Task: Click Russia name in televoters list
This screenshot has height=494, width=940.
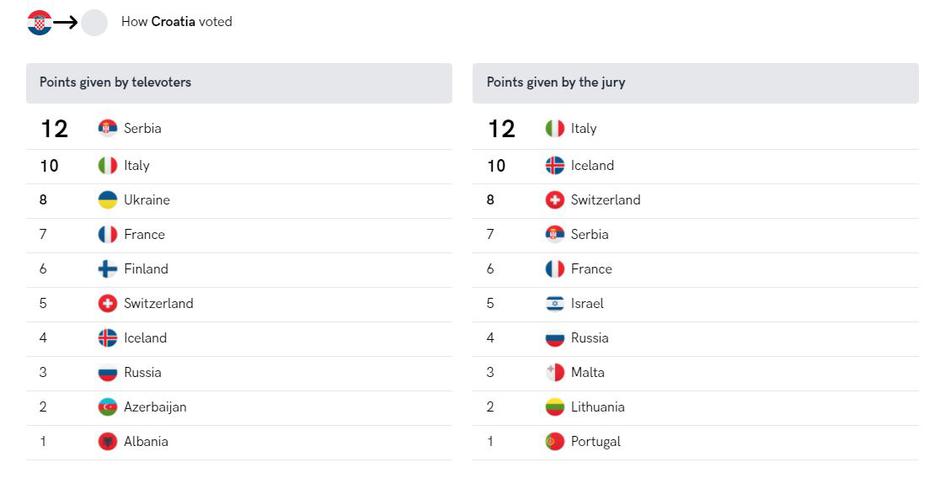Action: [142, 372]
